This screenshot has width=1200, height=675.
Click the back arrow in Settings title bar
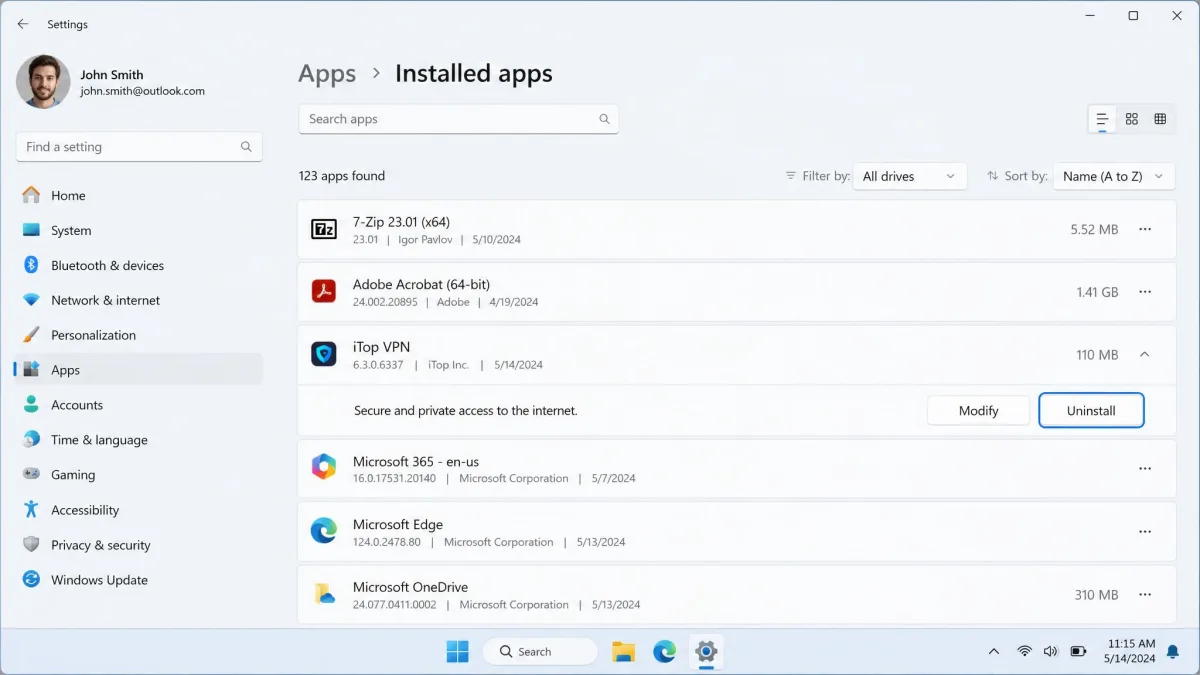click(x=23, y=24)
